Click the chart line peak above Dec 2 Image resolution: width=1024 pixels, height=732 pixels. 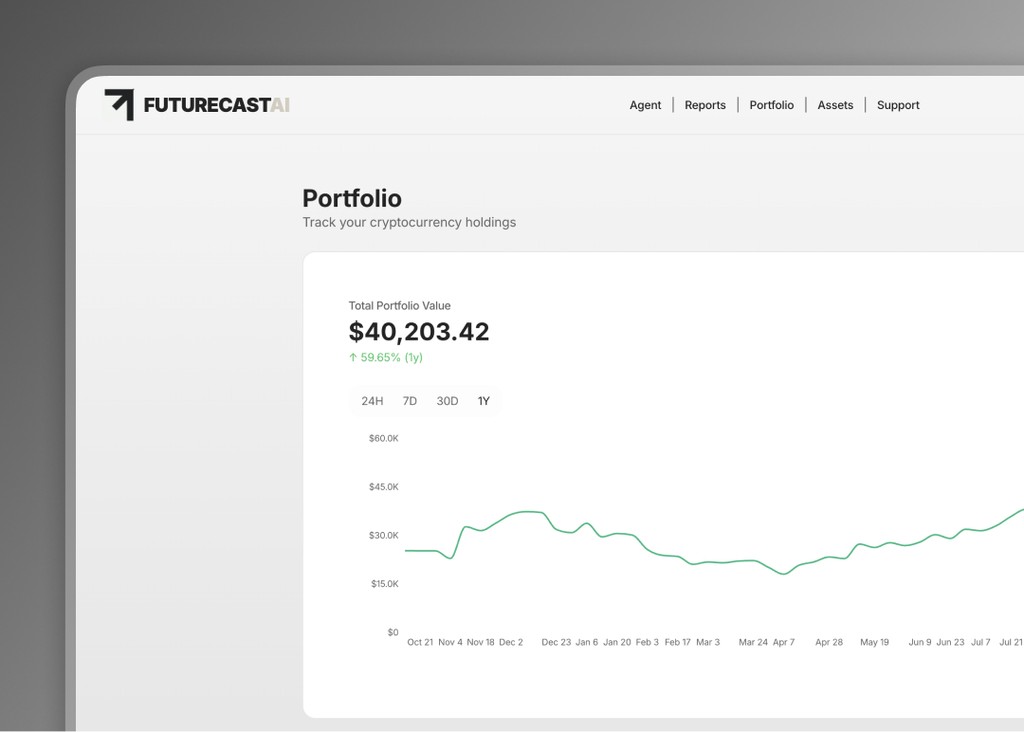coord(528,511)
